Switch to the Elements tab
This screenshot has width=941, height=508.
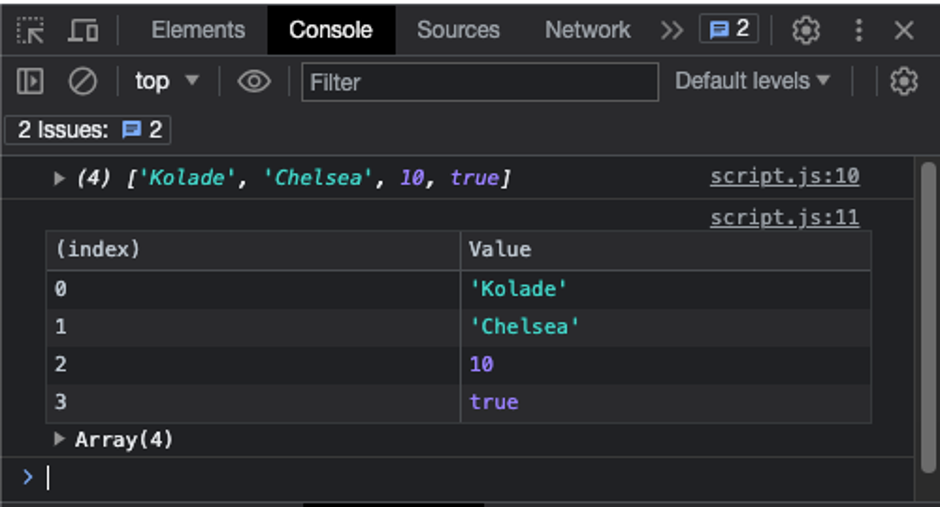[198, 31]
